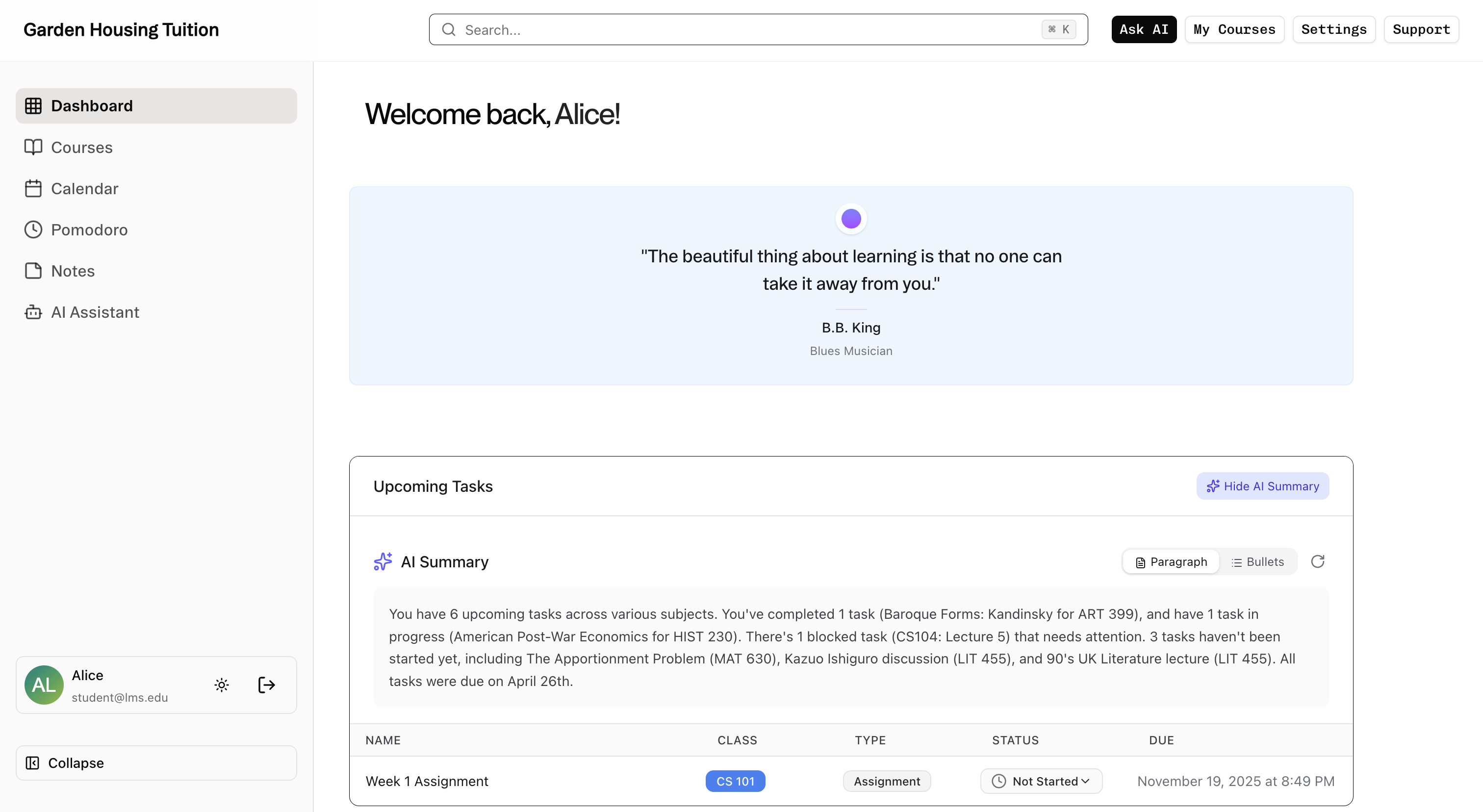This screenshot has height=812, width=1483.
Task: Open the Calendar sidebar item
Action: (84, 189)
